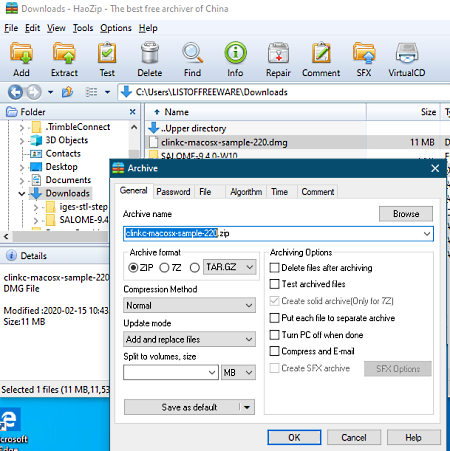Open the Find magnifier tool
The width and height of the screenshot is (450, 451).
192,53
